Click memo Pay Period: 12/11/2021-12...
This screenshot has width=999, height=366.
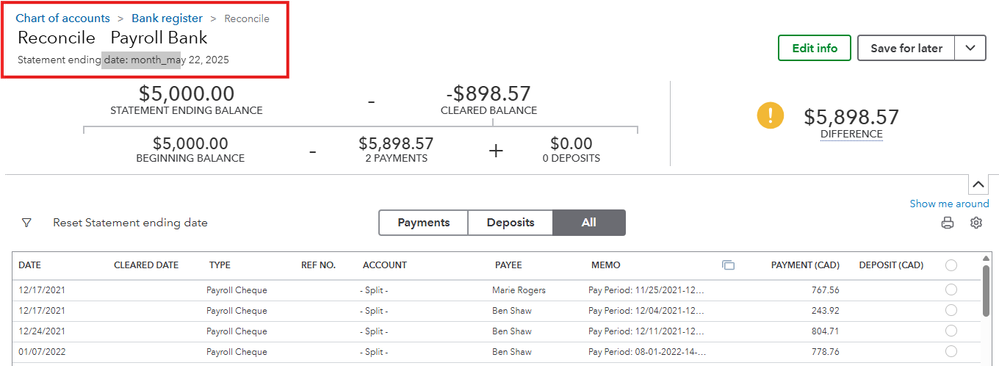[647, 331]
